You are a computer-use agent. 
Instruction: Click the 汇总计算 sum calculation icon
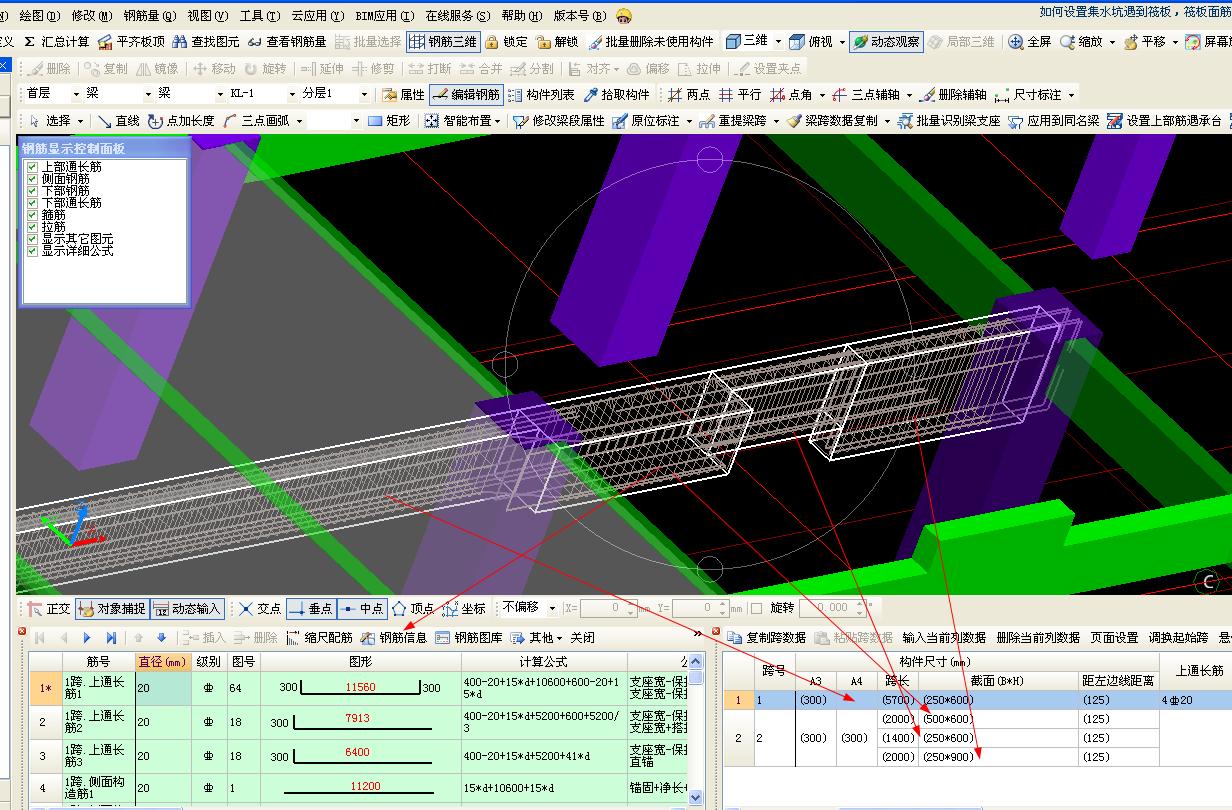[x=29, y=42]
